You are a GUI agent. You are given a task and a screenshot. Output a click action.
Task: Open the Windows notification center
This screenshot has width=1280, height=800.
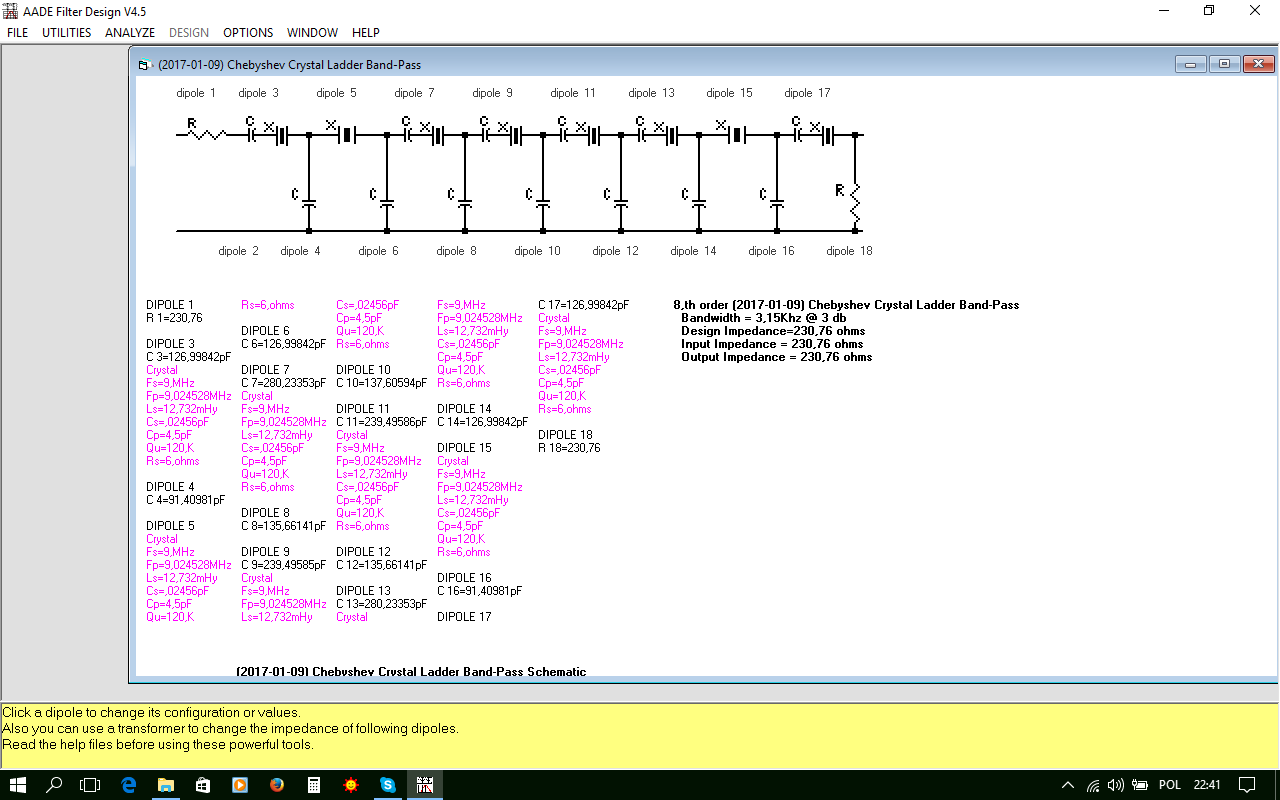click(1247, 785)
